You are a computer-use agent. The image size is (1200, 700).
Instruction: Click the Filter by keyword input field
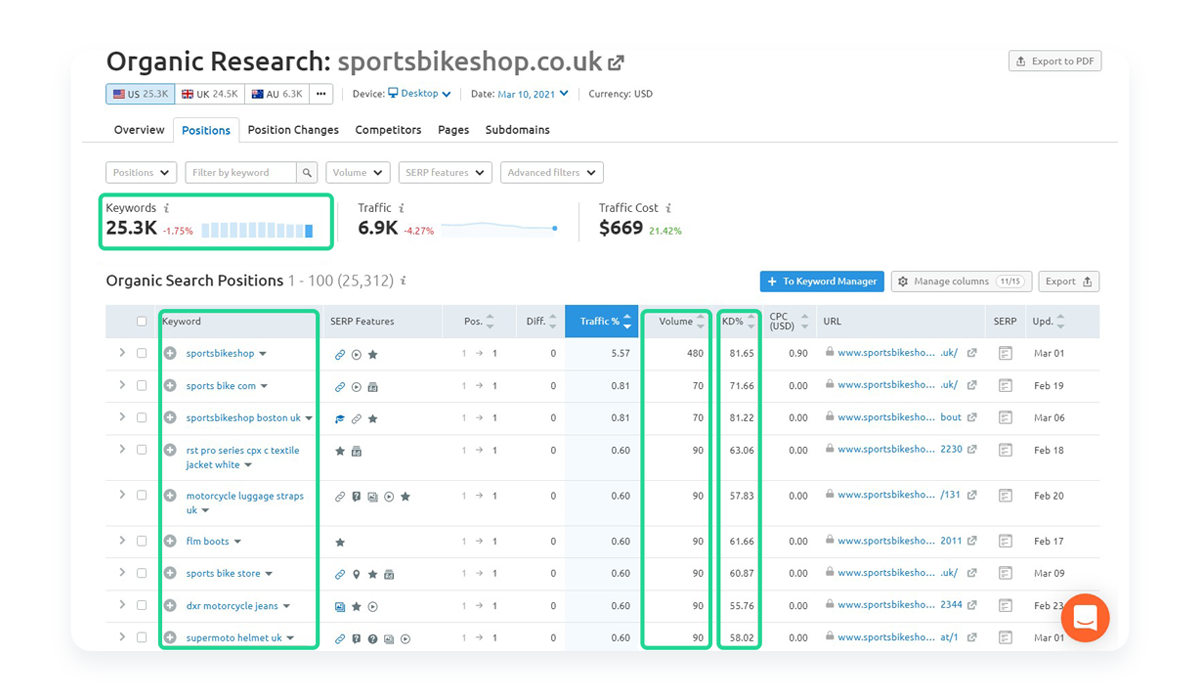tap(242, 172)
